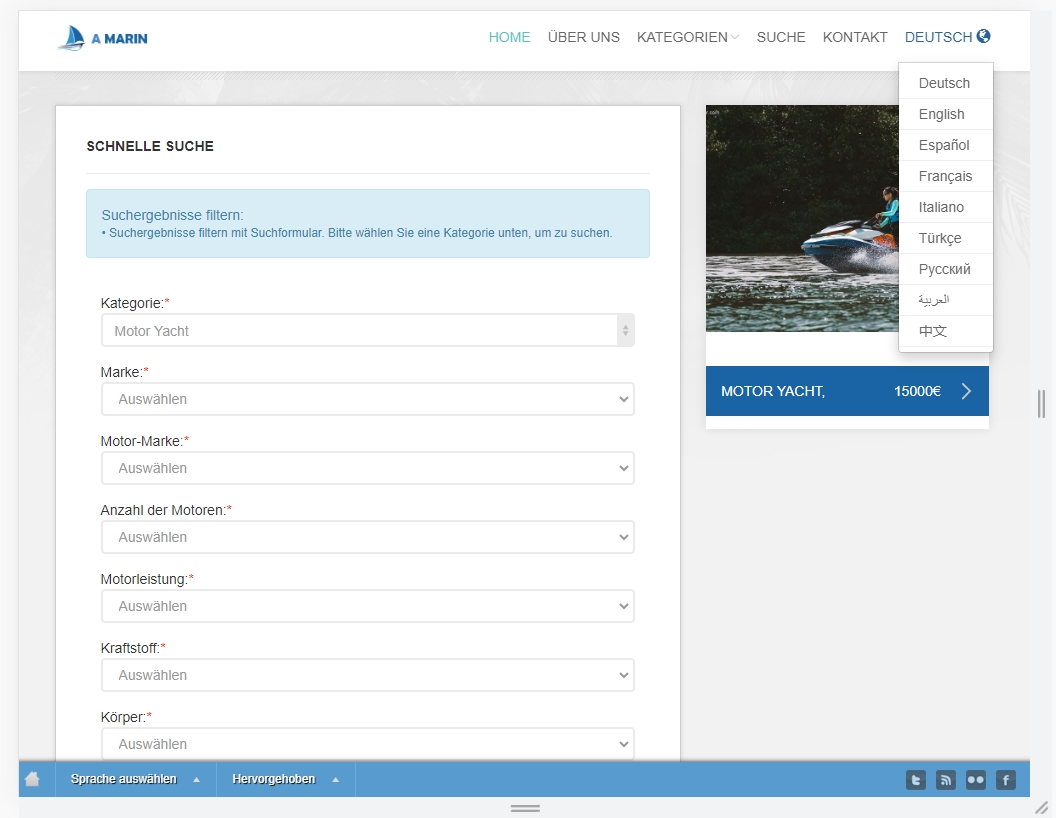Expand Hervorgehoben in bottom bar
1056x818 pixels.
[x=286, y=779]
